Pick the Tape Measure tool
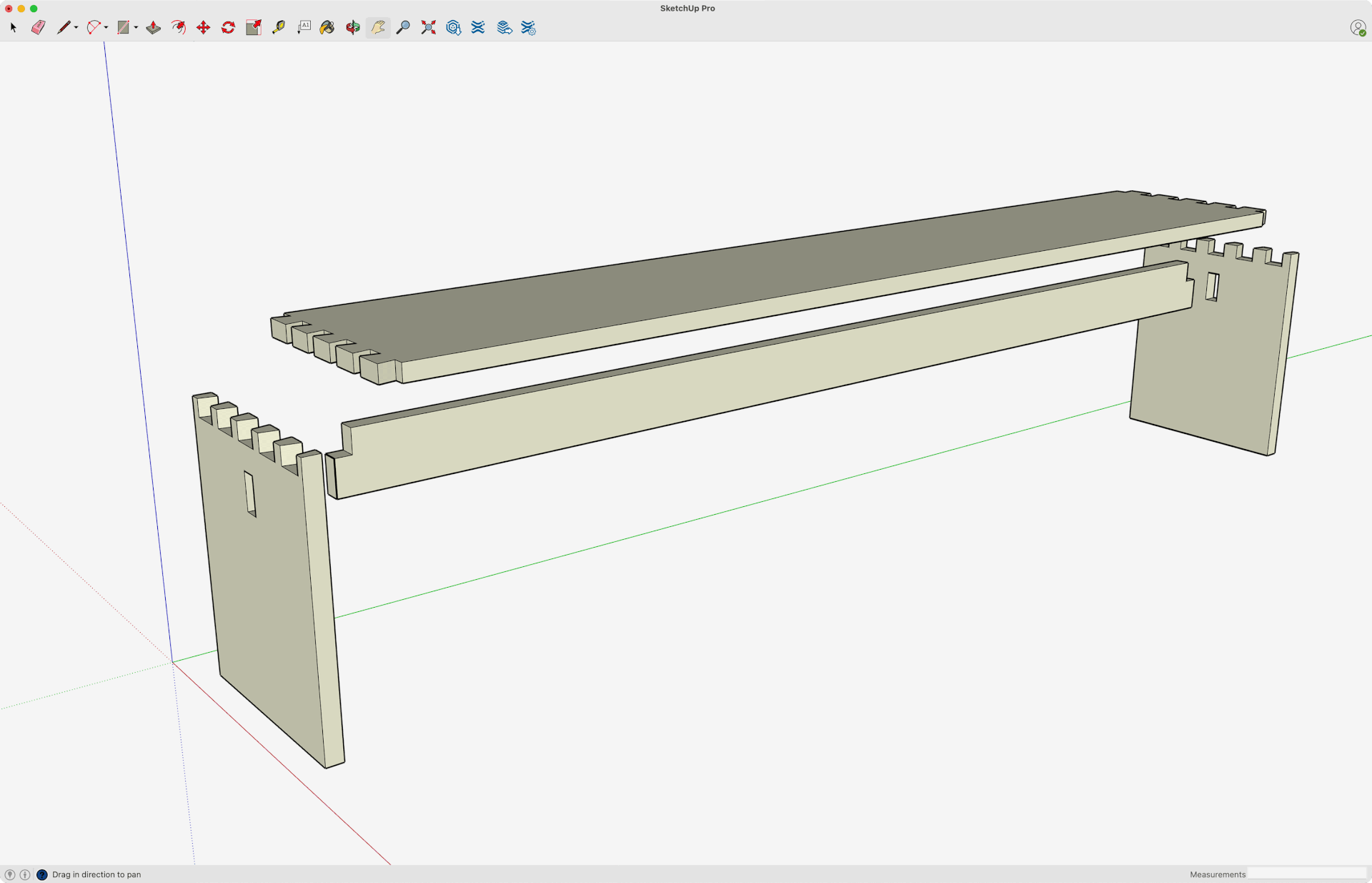1372x883 pixels. click(278, 27)
